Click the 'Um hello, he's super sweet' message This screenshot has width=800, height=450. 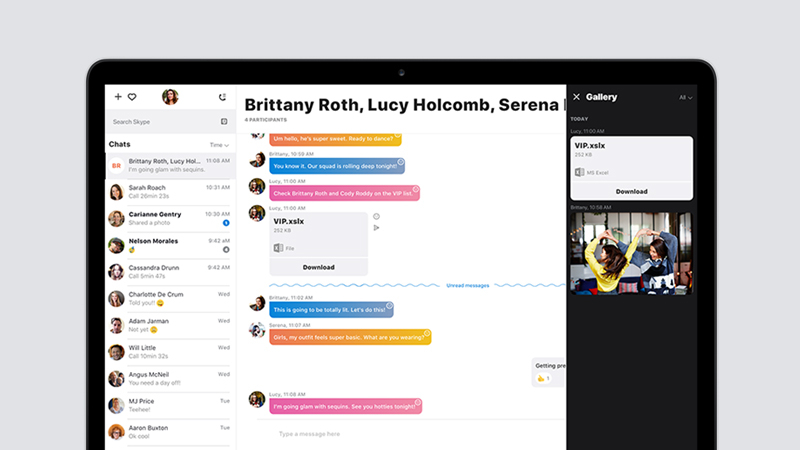pyautogui.click(x=335, y=138)
